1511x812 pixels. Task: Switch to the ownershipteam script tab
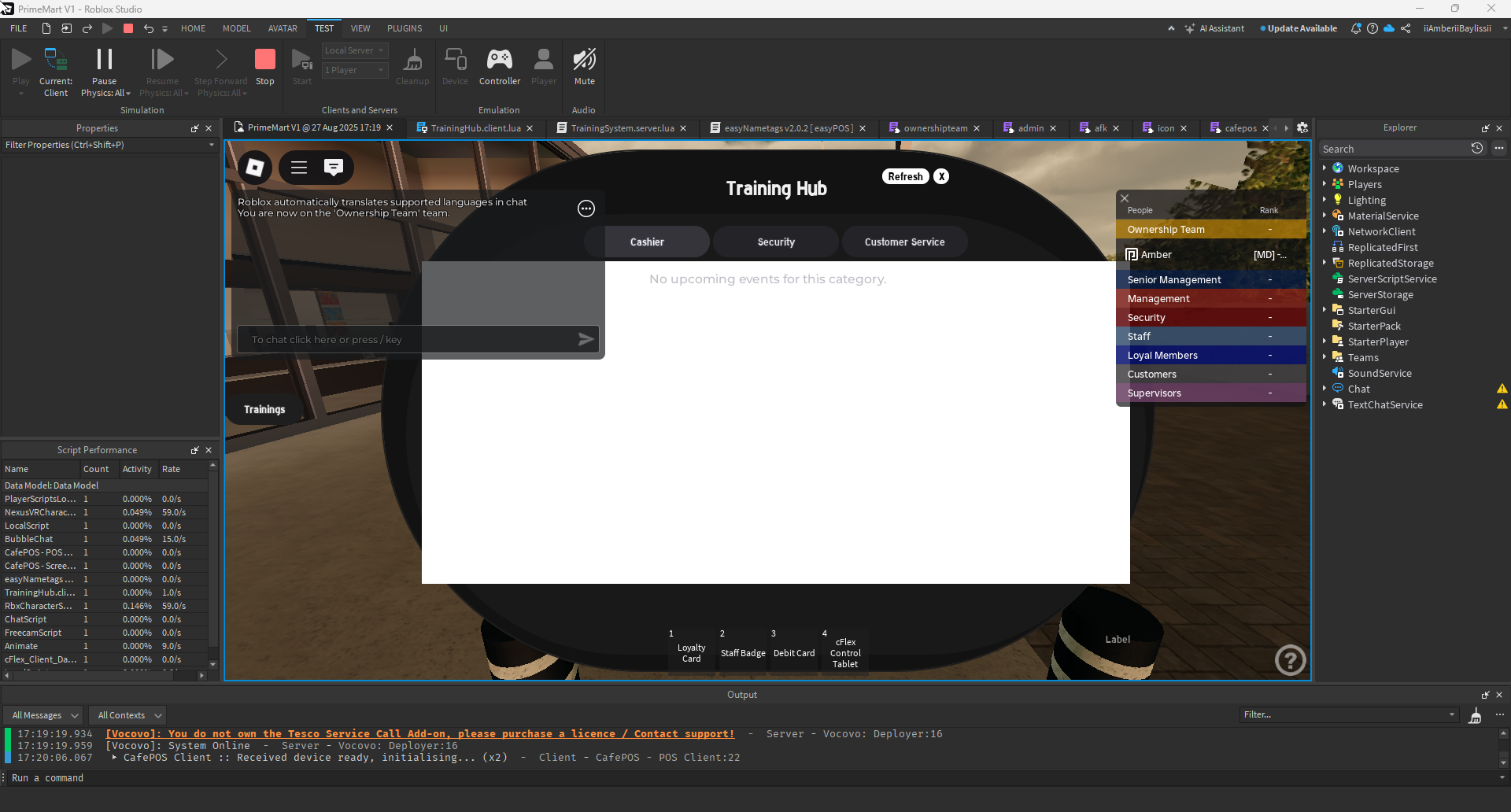pyautogui.click(x=935, y=128)
